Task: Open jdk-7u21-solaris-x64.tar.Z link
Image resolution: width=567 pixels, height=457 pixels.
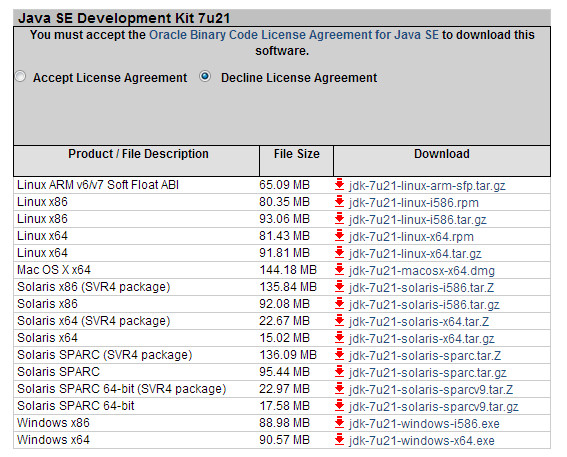Action: coord(419,322)
